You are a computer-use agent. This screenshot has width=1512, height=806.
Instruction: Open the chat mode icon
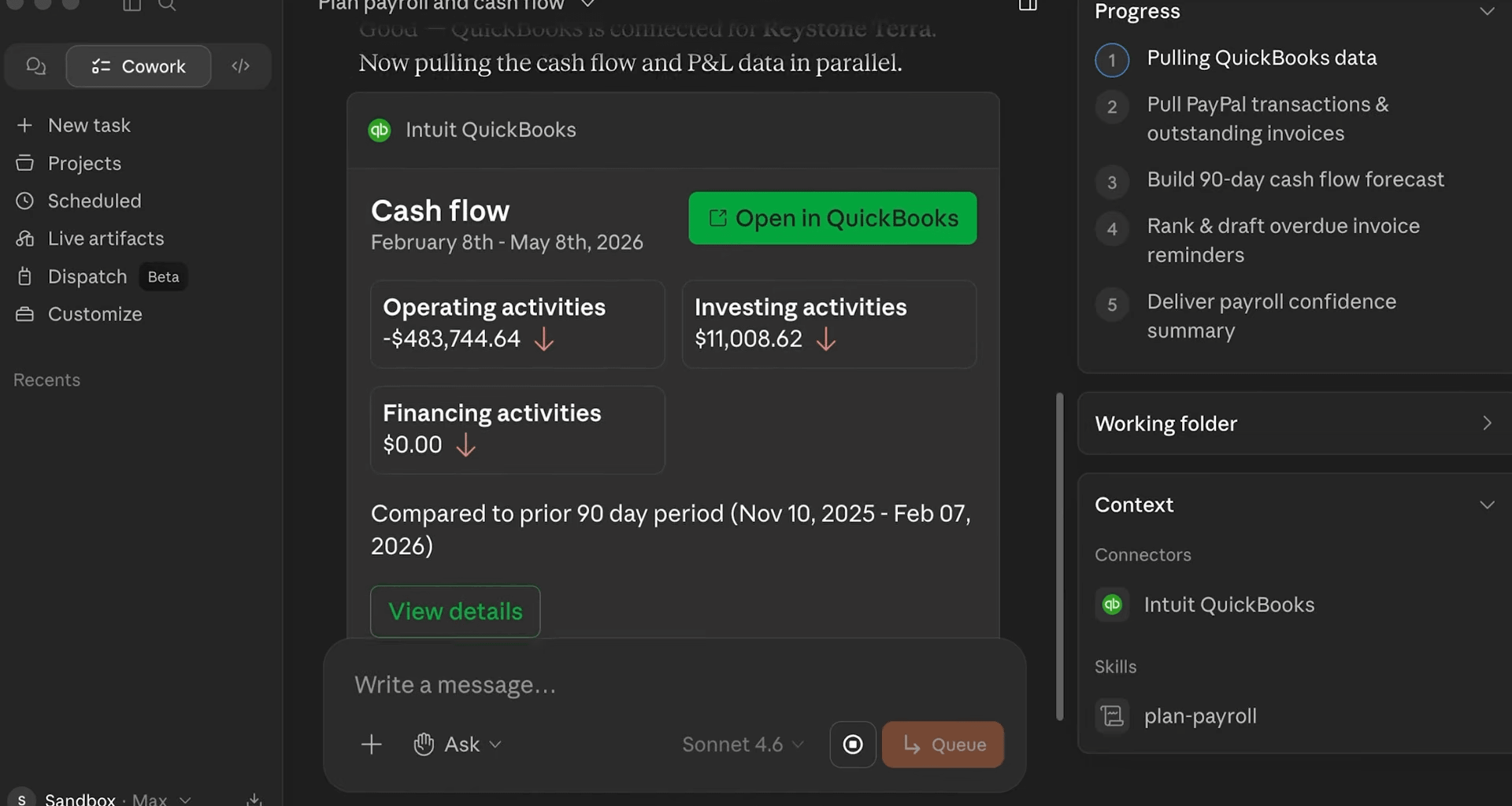point(35,66)
